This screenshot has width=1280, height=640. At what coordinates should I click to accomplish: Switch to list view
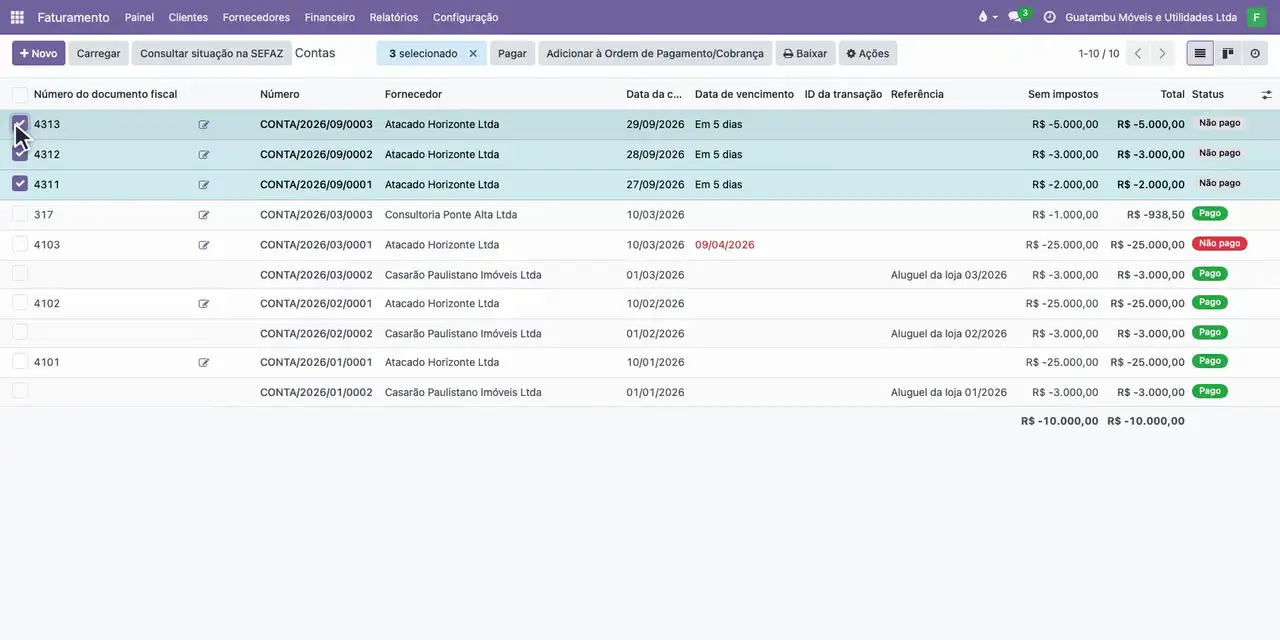pos(1200,53)
